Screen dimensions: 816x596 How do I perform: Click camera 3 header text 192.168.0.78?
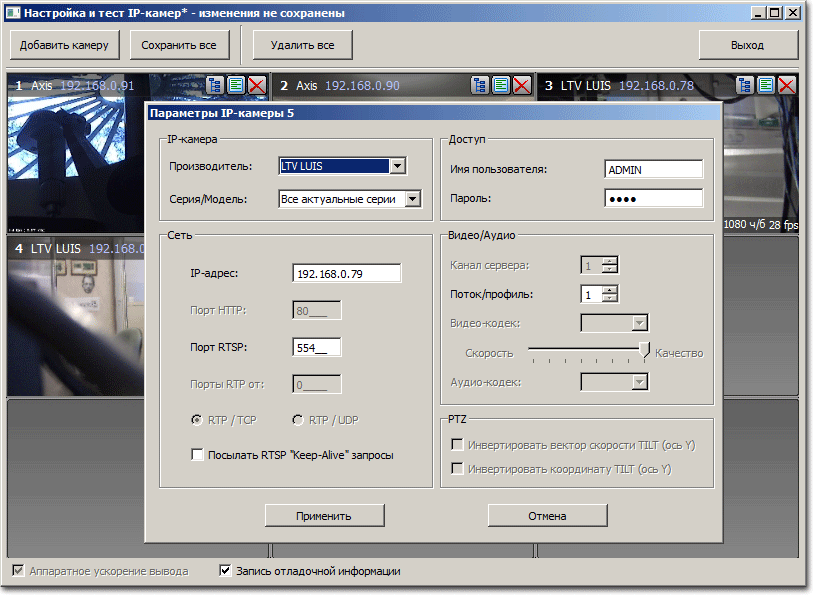point(656,85)
